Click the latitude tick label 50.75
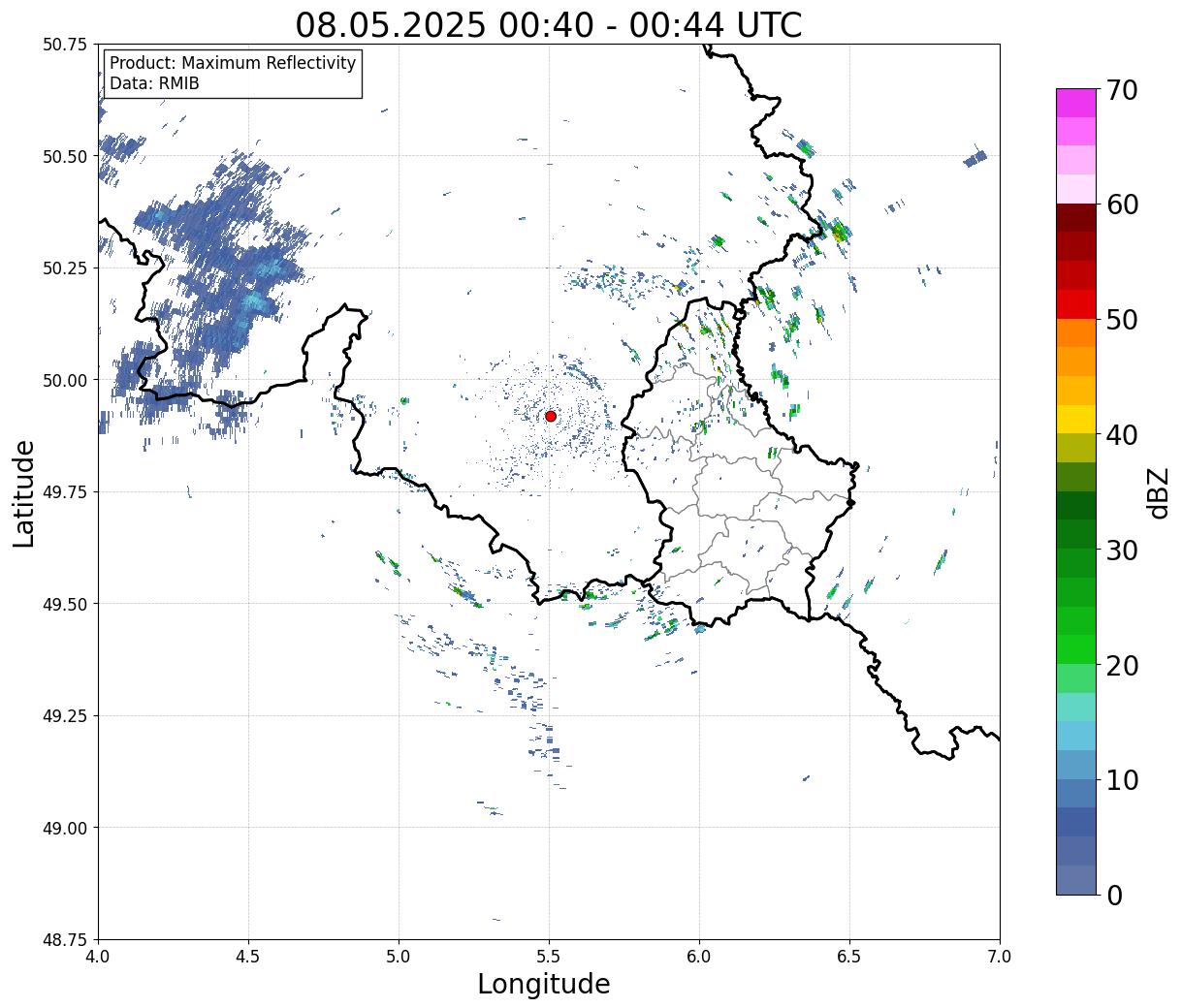Screen dimensions: 1182x1008 pos(65,45)
